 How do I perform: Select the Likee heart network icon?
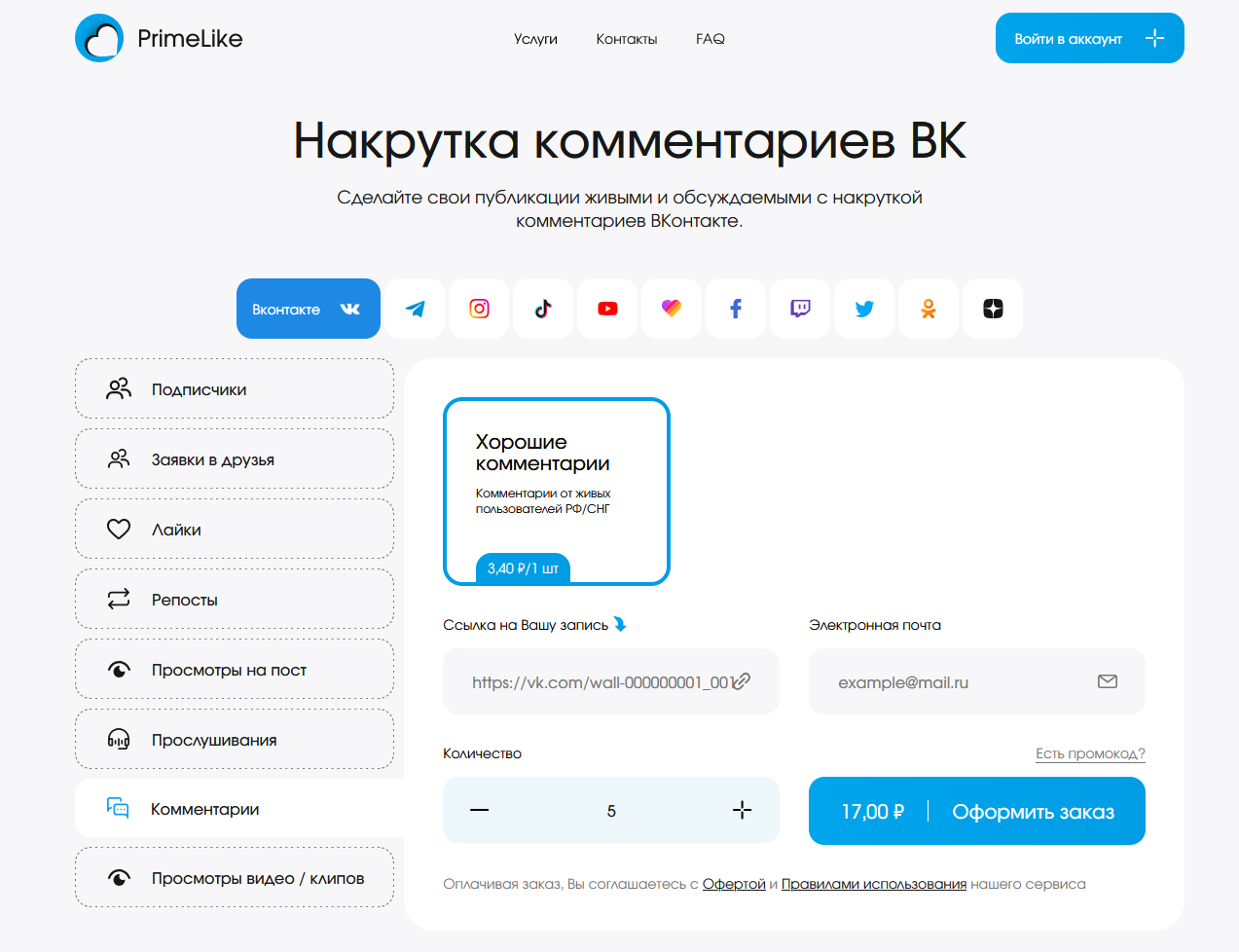[672, 309]
